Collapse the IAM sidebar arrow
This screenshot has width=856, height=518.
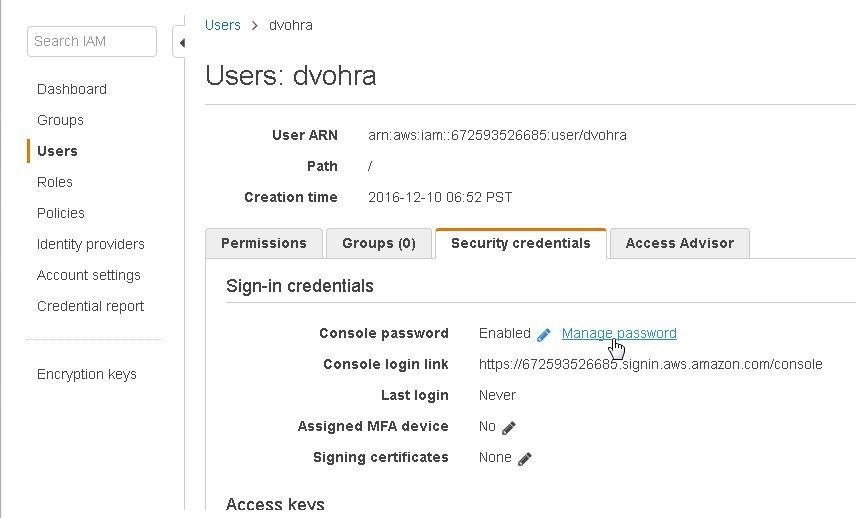click(182, 43)
